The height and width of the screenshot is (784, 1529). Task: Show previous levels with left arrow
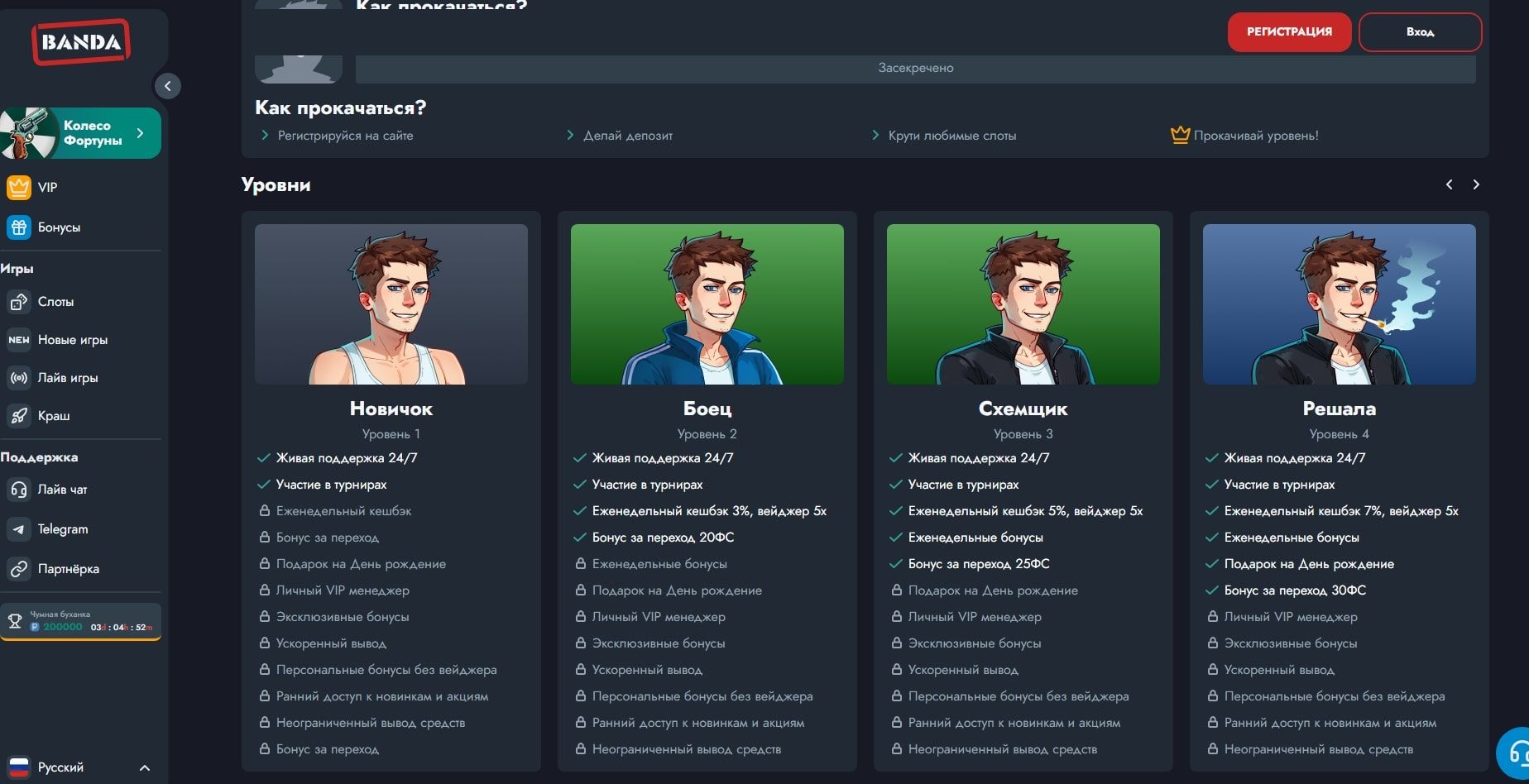click(1449, 184)
